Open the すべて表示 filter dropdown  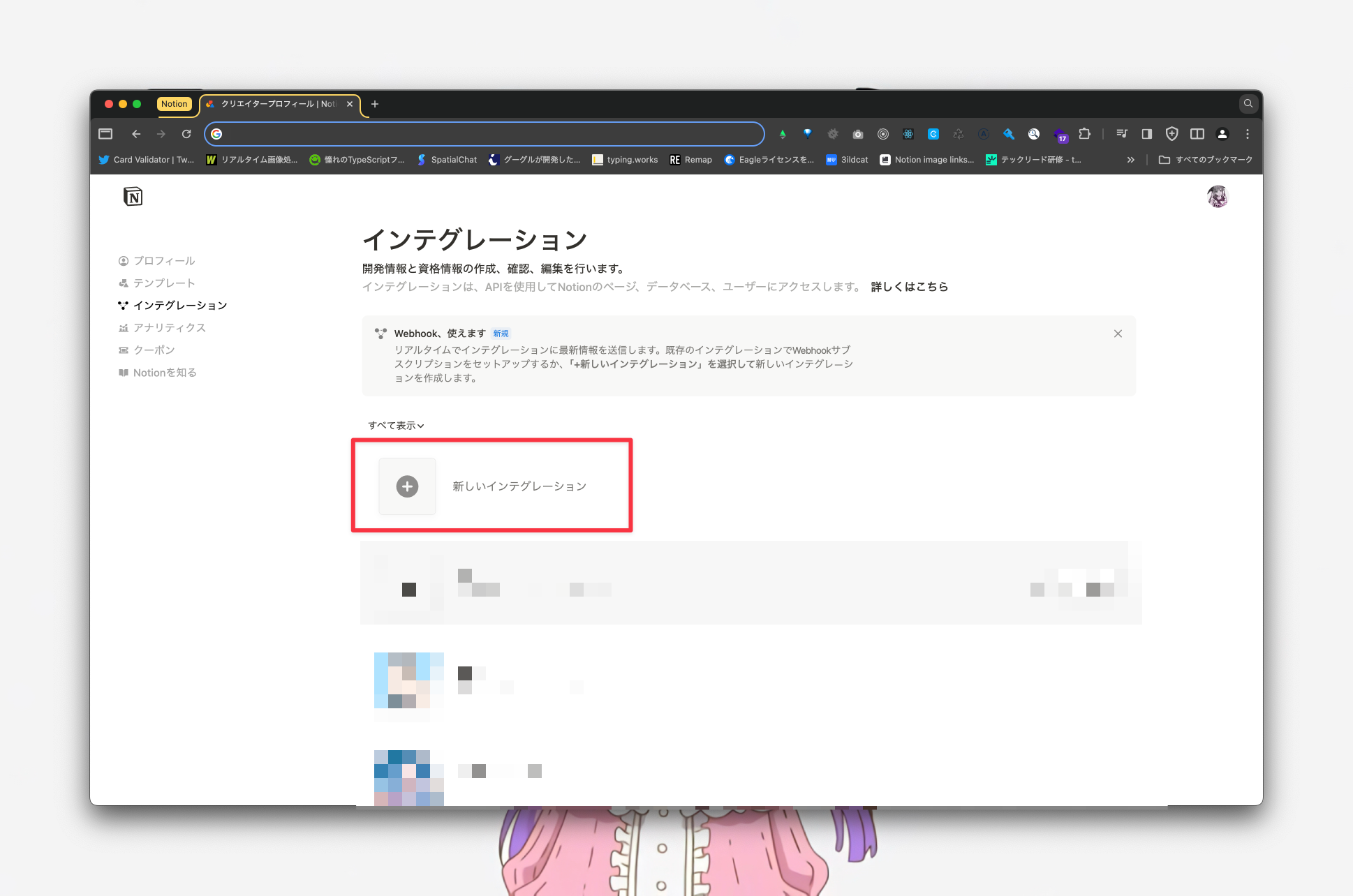pos(395,425)
